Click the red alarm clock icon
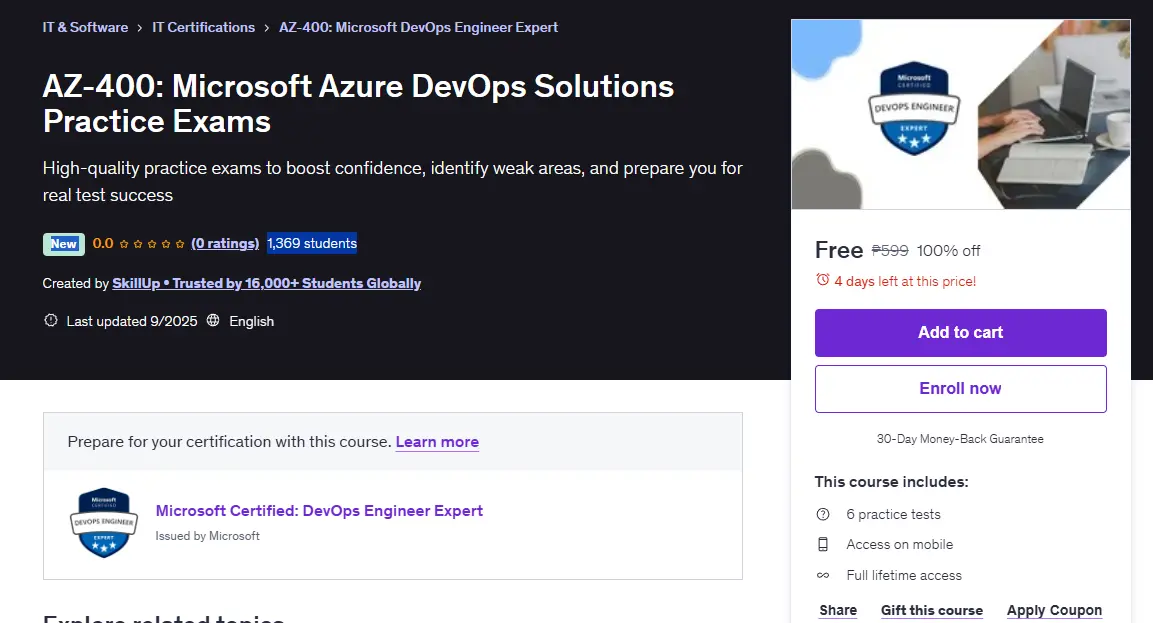The image size is (1153, 623). pyautogui.click(x=823, y=280)
